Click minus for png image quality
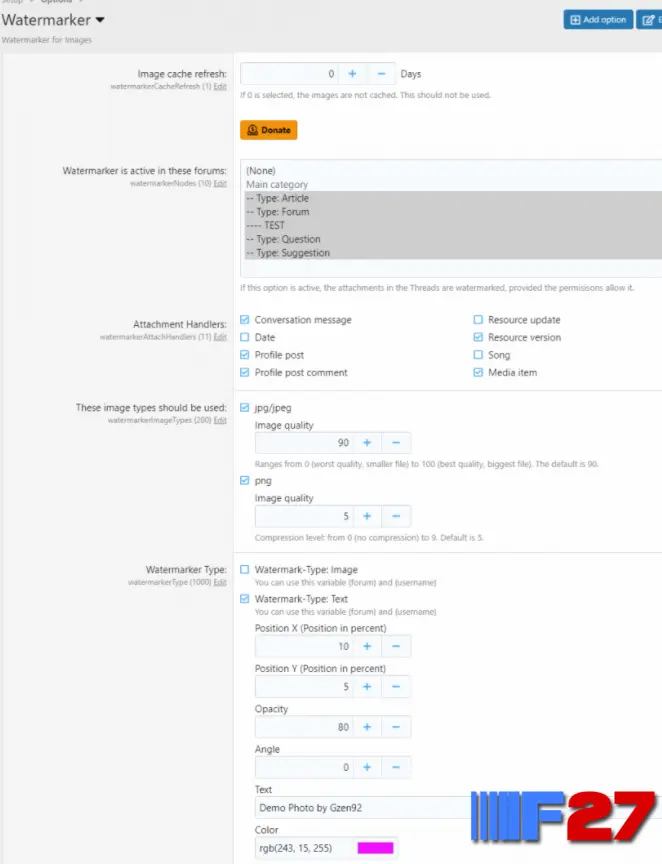The image size is (662, 864). [x=396, y=517]
